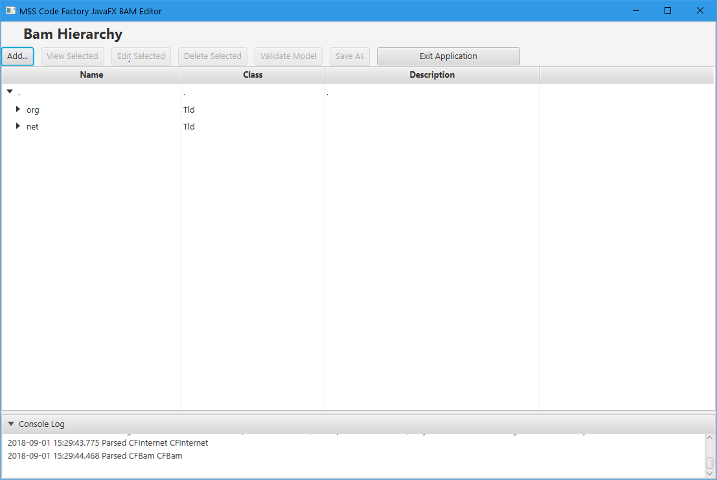717x480 pixels.
Task: Maximize the BAM Editor window
Action: click(667, 10)
